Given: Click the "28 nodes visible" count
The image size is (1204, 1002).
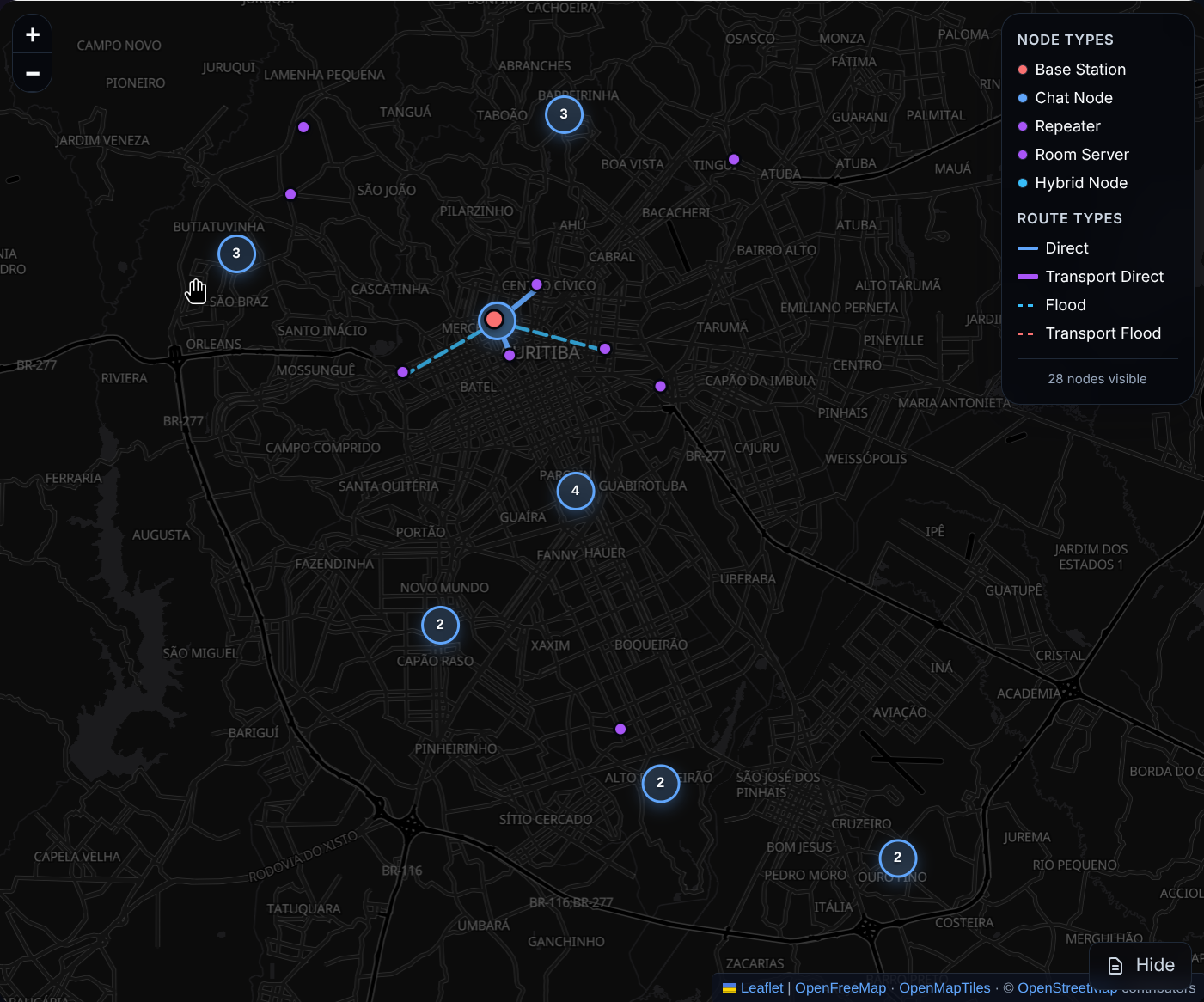Looking at the screenshot, I should 1097,379.
